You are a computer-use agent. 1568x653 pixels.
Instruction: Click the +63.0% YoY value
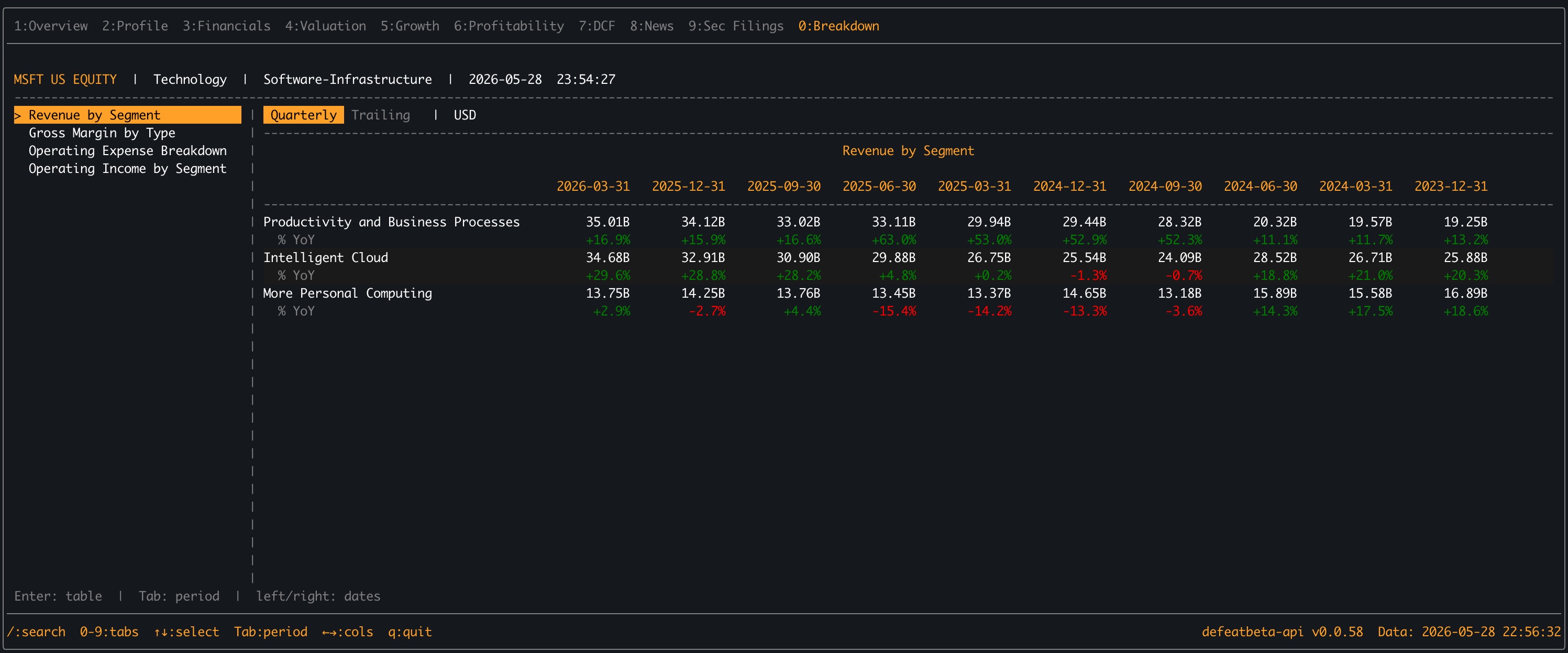(x=894, y=240)
